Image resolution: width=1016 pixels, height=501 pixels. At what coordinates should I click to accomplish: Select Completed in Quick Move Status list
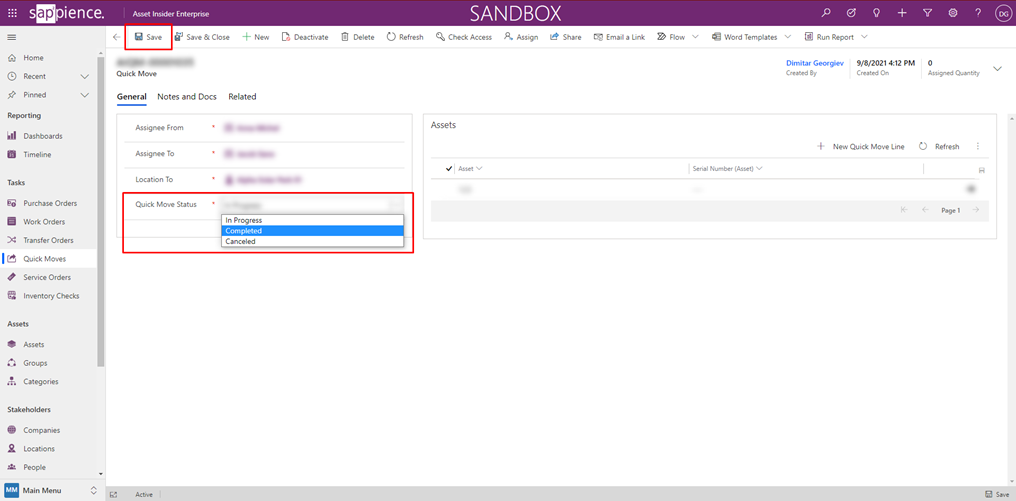point(312,231)
